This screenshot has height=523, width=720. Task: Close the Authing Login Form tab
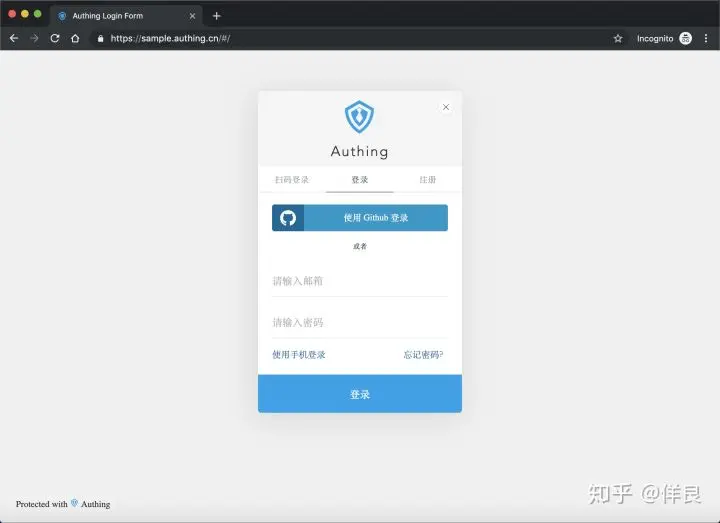click(192, 16)
